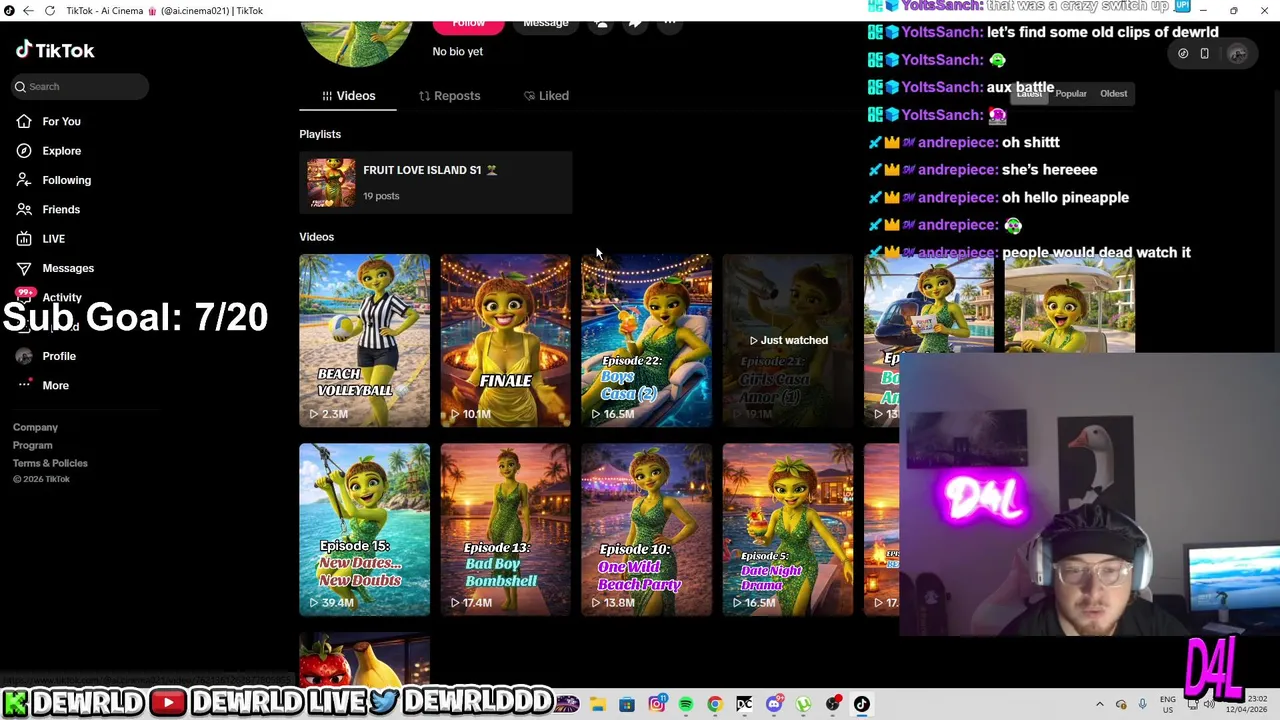Open the golf cart video thumbnail

click(x=1069, y=304)
